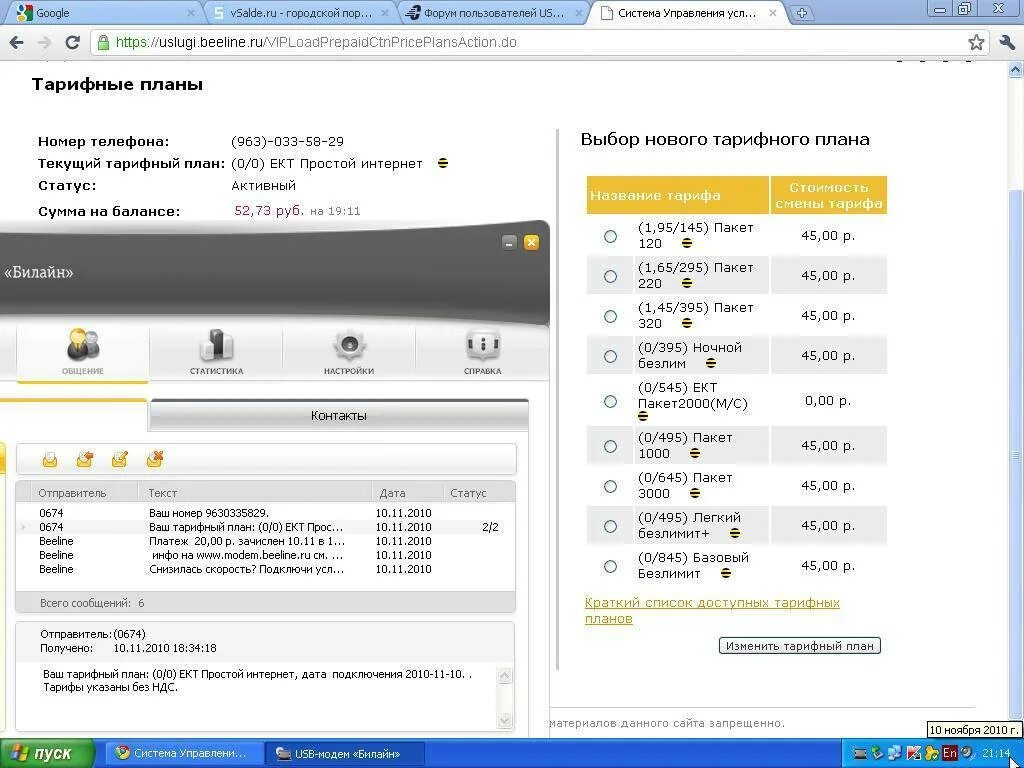Open the browser wrench menu
1024x768 pixels.
pyautogui.click(x=1006, y=43)
